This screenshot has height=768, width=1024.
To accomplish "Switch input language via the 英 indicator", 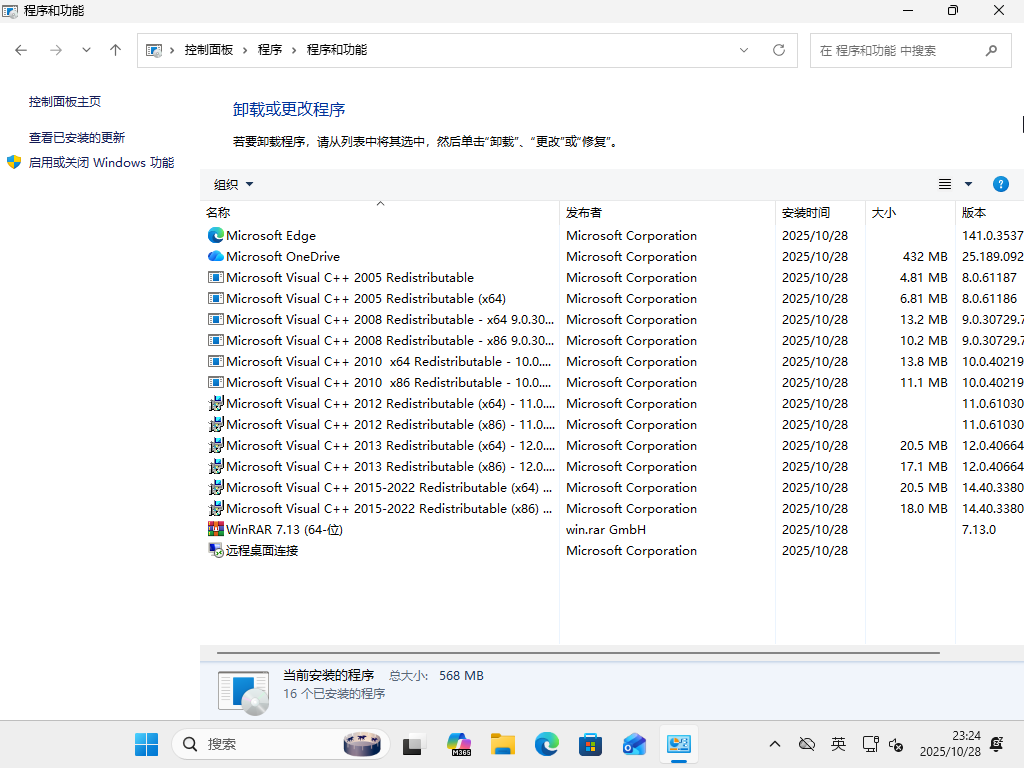I will [838, 745].
